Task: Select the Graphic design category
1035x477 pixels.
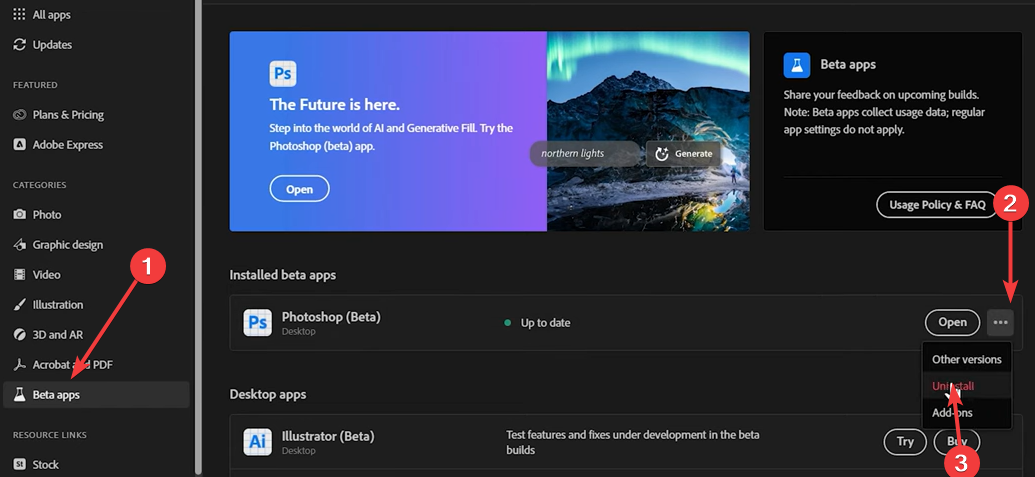Action: [58, 245]
